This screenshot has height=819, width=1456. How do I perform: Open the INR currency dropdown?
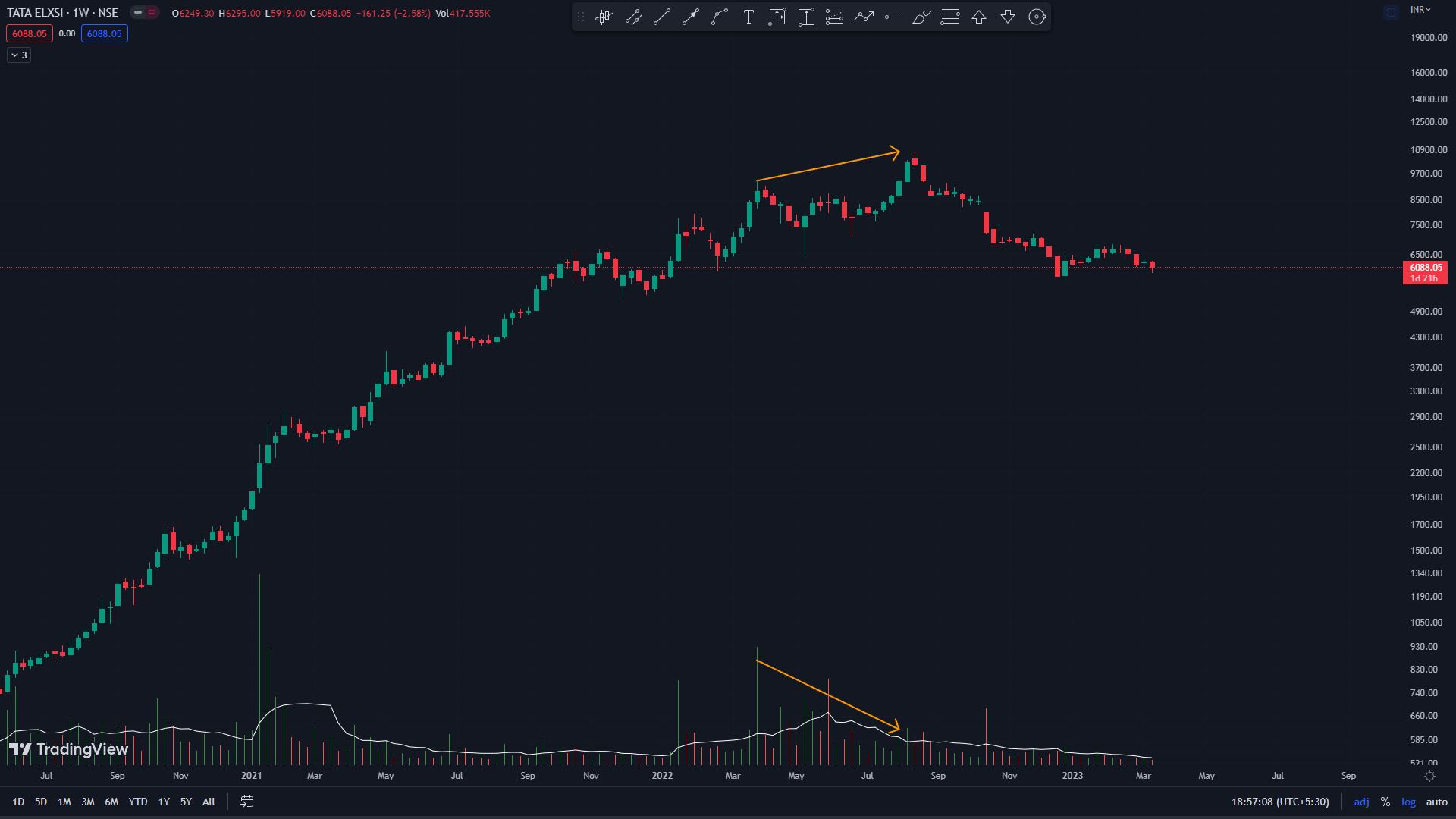tap(1420, 10)
